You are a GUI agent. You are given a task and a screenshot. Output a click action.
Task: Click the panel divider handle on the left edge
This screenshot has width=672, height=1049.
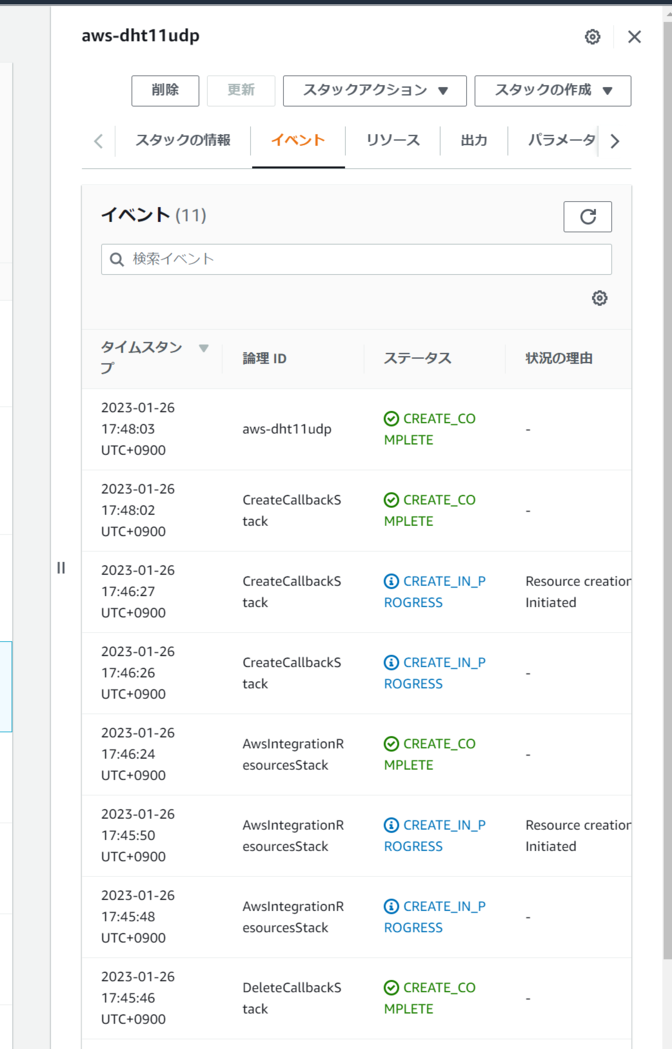pyautogui.click(x=61, y=567)
